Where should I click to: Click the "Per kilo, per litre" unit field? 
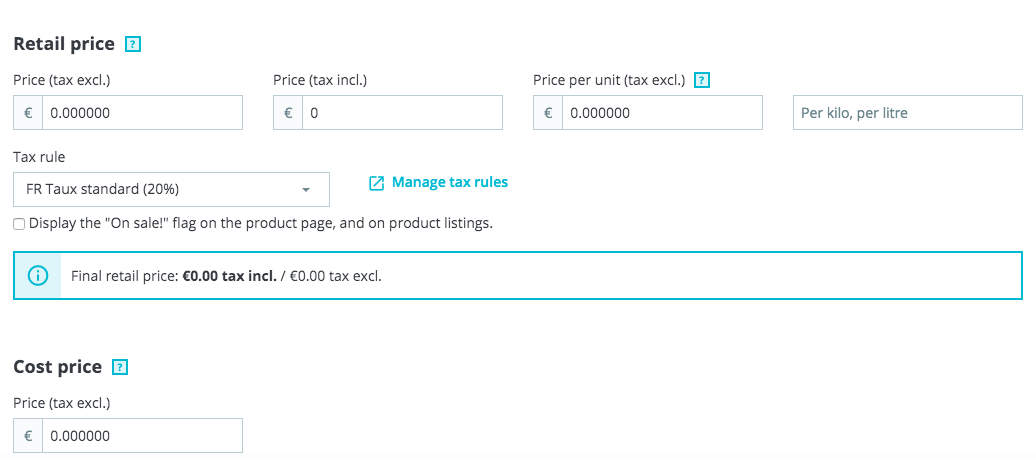(x=908, y=113)
